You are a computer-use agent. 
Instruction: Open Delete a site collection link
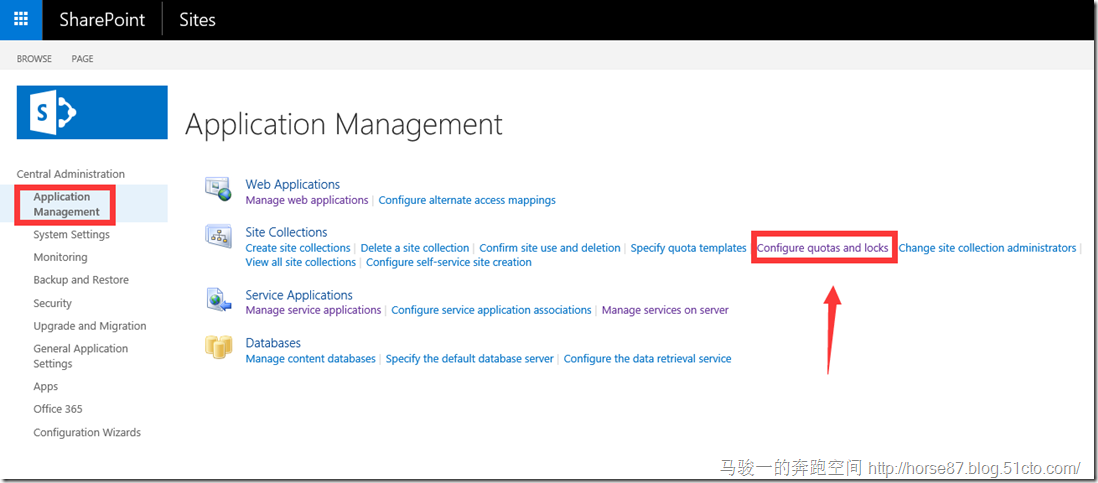tap(415, 248)
